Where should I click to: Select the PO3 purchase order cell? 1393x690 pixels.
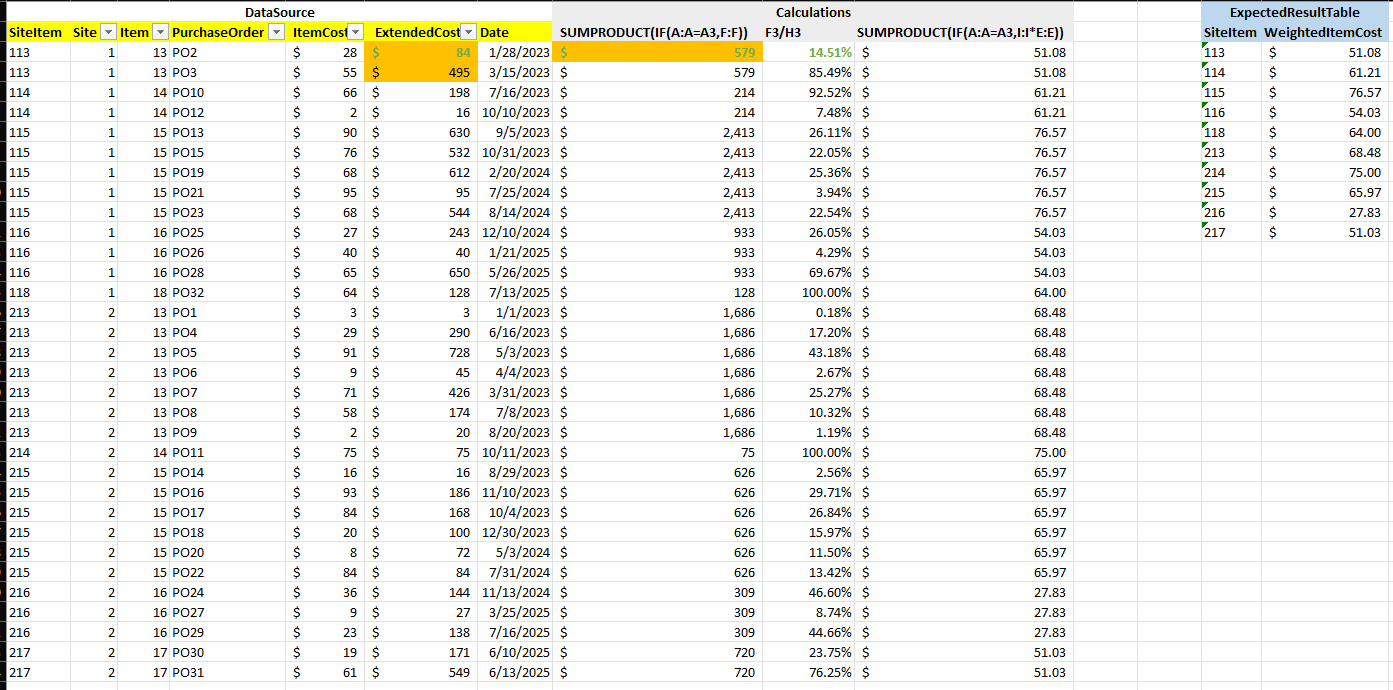tap(227, 72)
